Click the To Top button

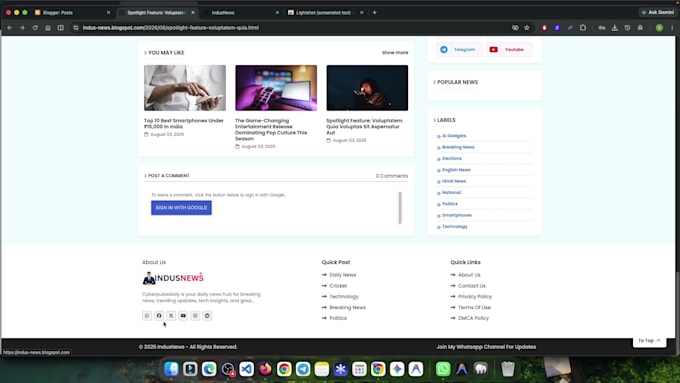coord(649,340)
